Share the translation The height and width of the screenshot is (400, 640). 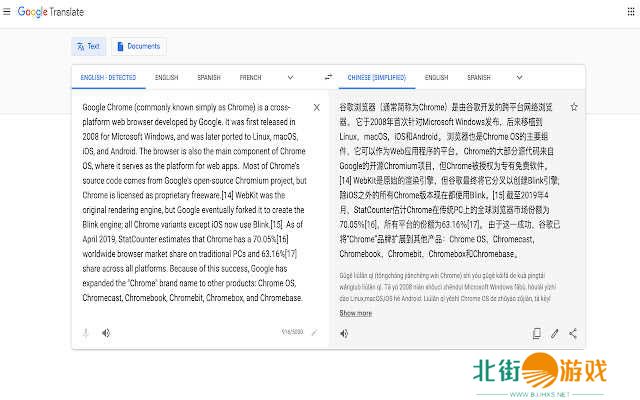573,333
